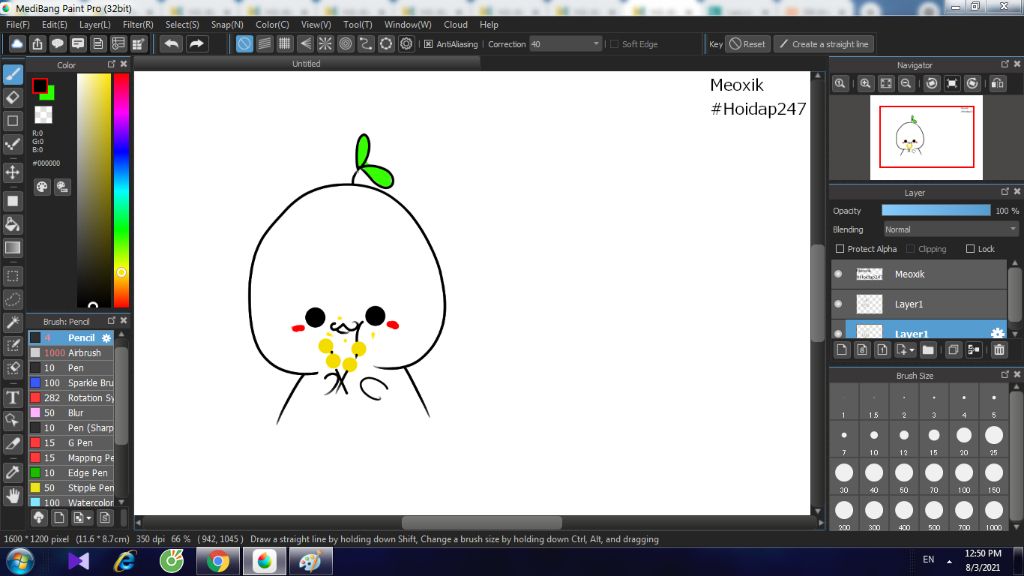Enable the radial snap
Image resolution: width=1024 pixels, height=576 pixels.
[x=325, y=44]
